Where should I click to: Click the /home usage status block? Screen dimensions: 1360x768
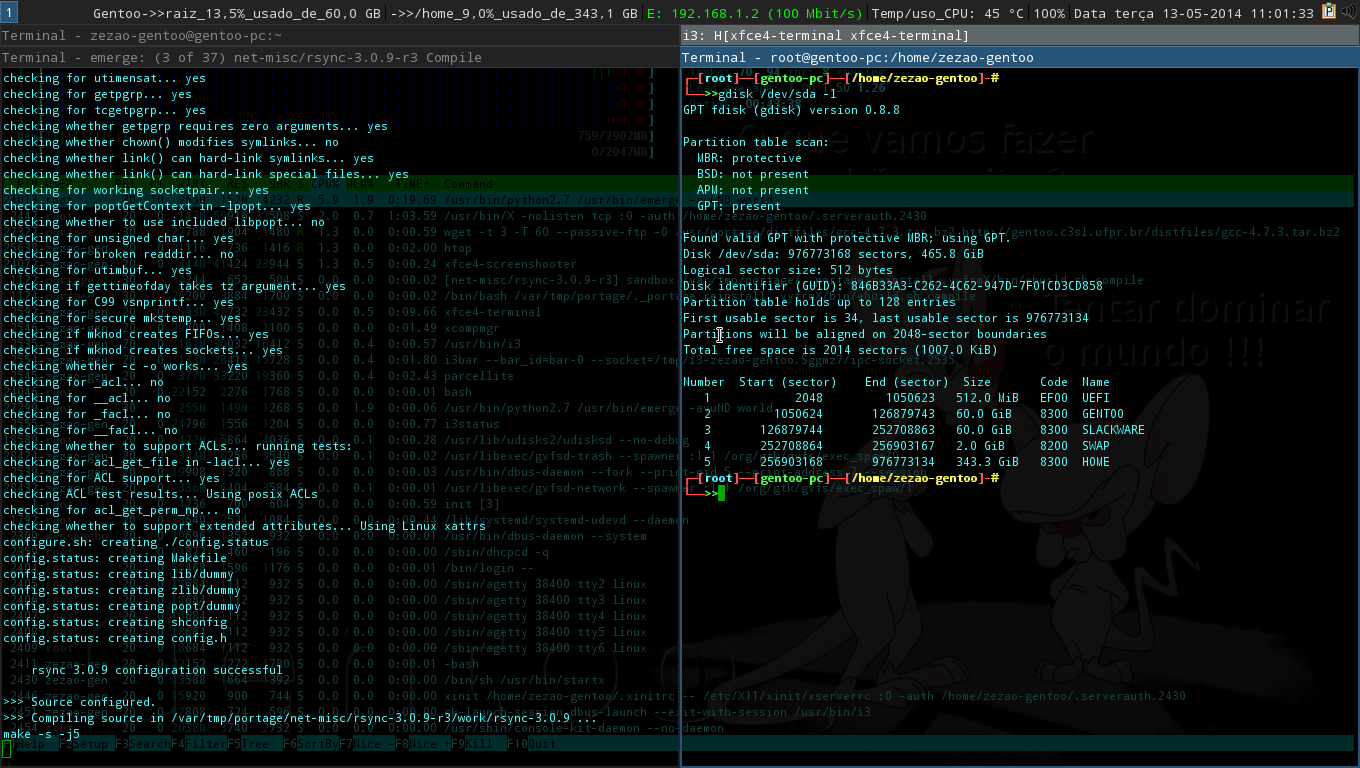(514, 13)
